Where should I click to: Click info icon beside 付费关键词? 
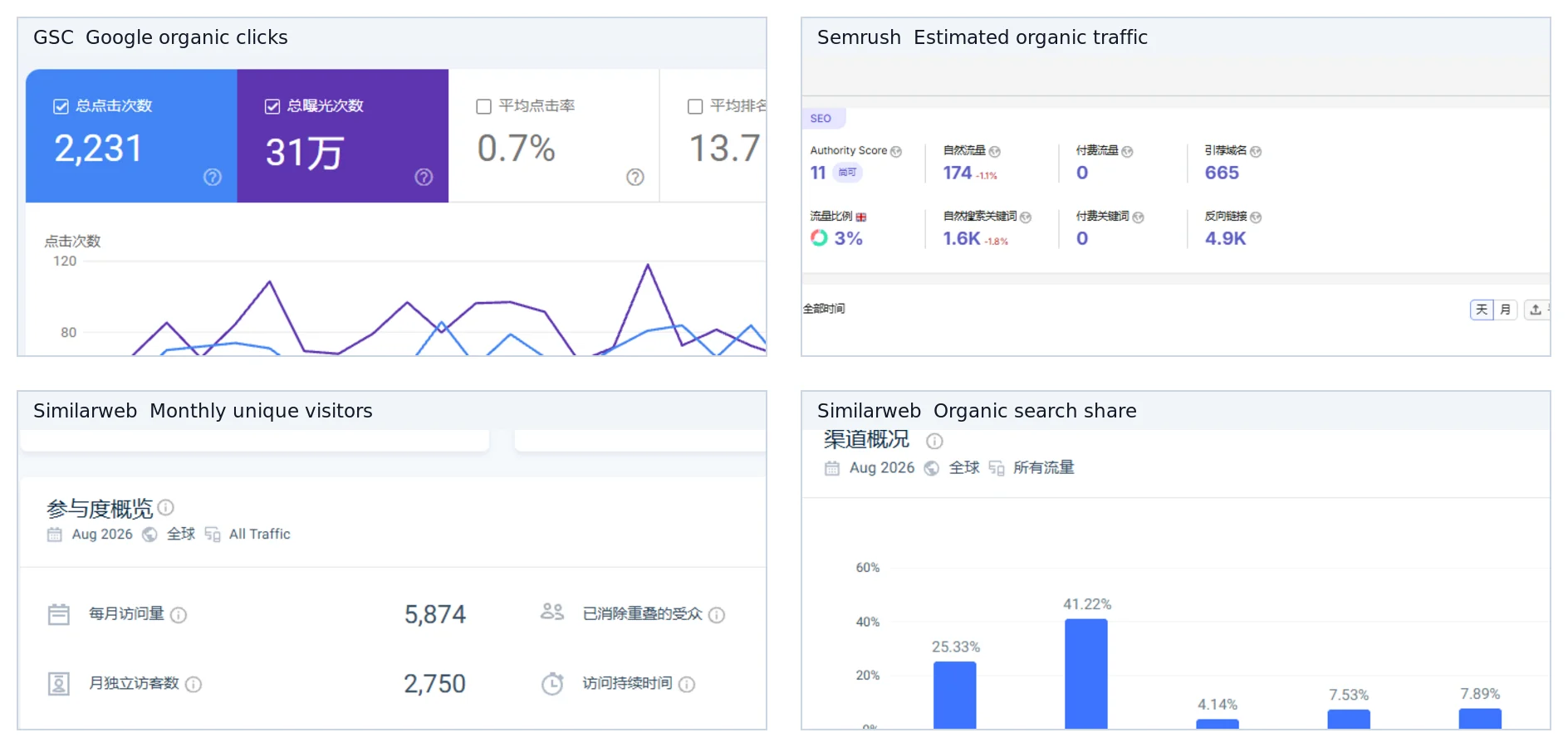tap(1139, 217)
